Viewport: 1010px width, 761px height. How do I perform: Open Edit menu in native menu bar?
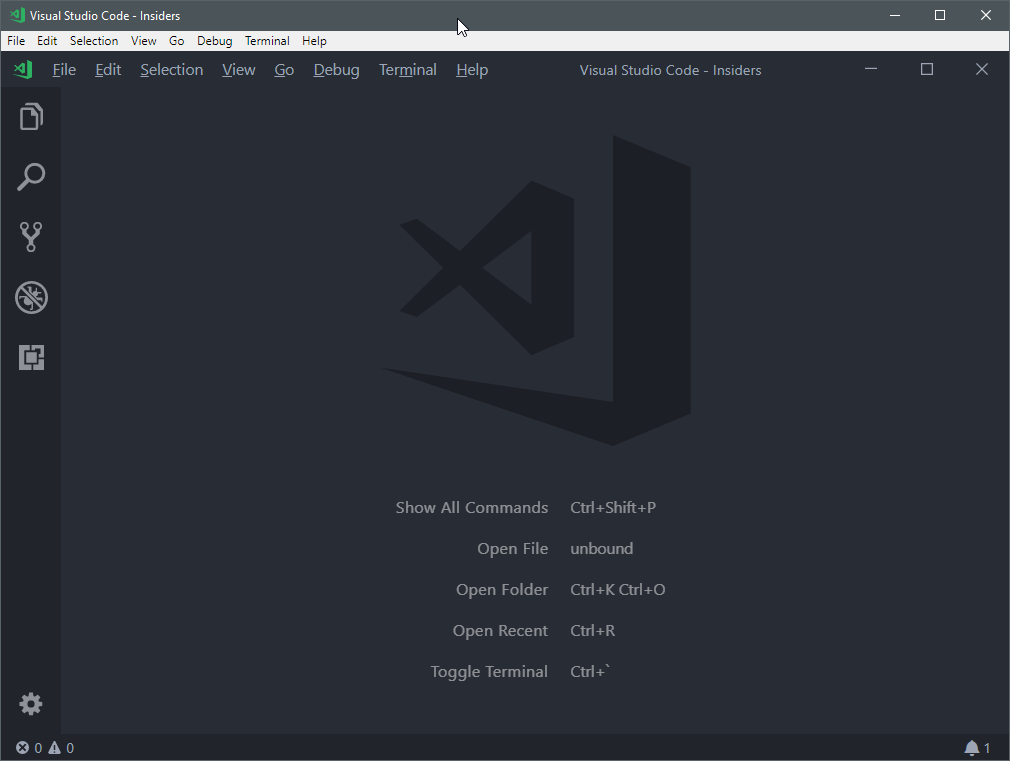pyautogui.click(x=47, y=41)
